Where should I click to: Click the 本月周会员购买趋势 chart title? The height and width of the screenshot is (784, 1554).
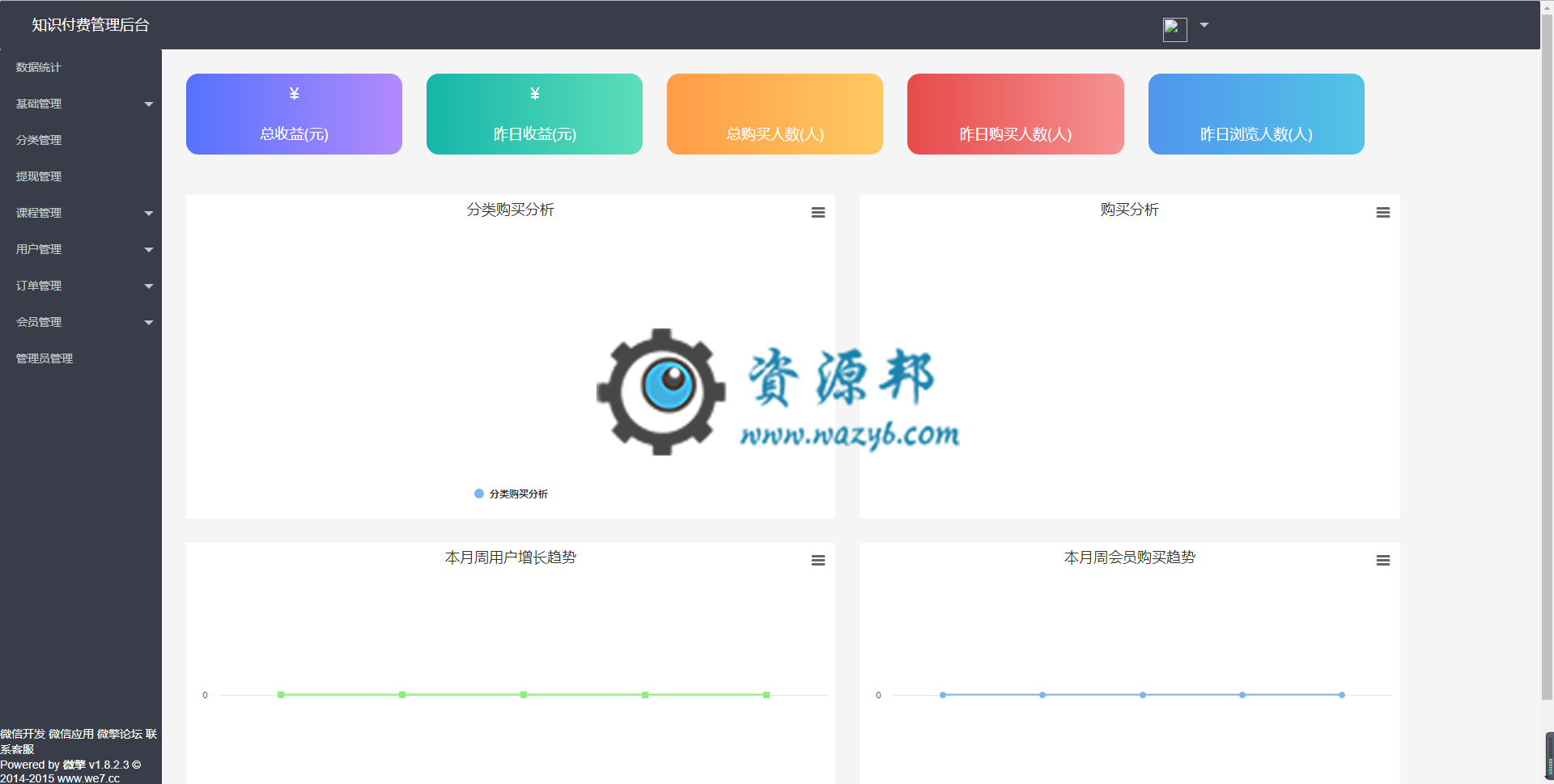coord(1130,557)
